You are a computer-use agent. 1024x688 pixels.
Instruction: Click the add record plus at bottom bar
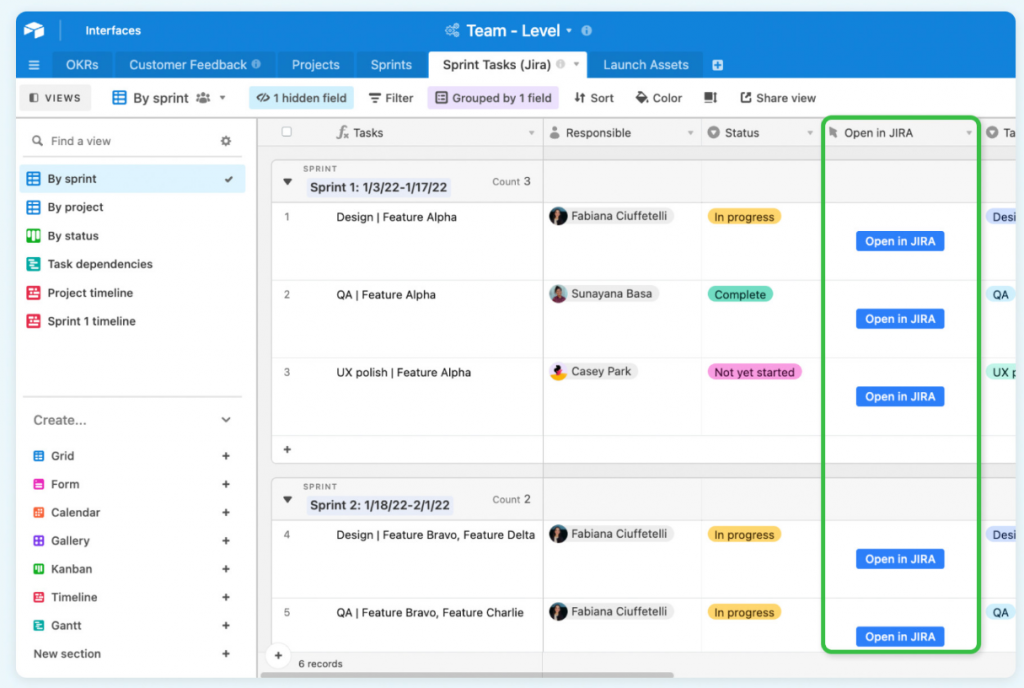278,655
